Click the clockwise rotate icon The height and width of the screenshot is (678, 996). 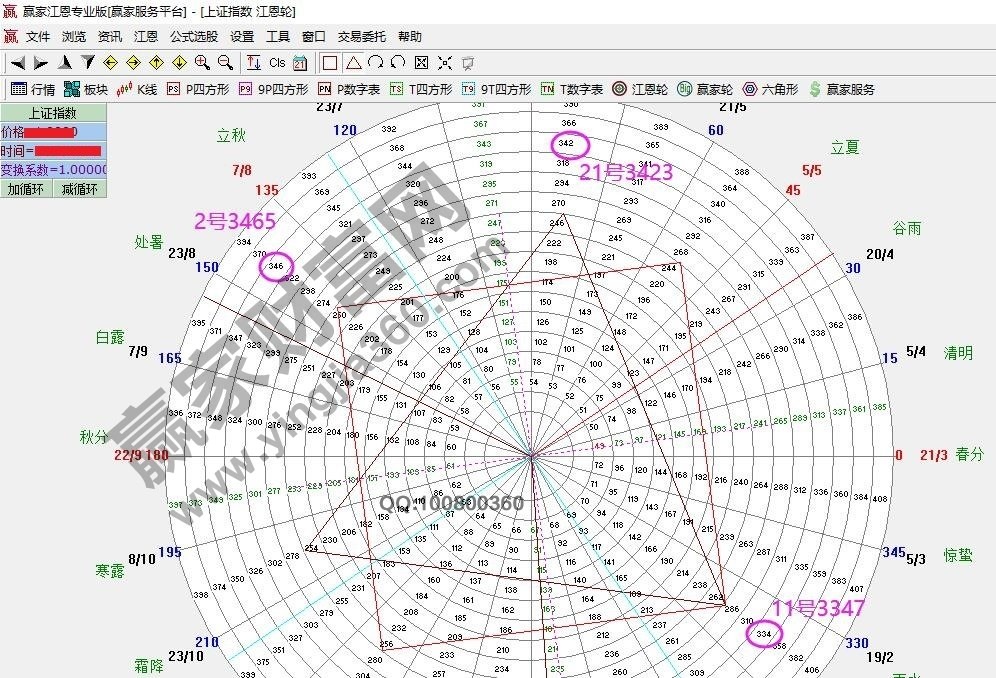pyautogui.click(x=375, y=62)
